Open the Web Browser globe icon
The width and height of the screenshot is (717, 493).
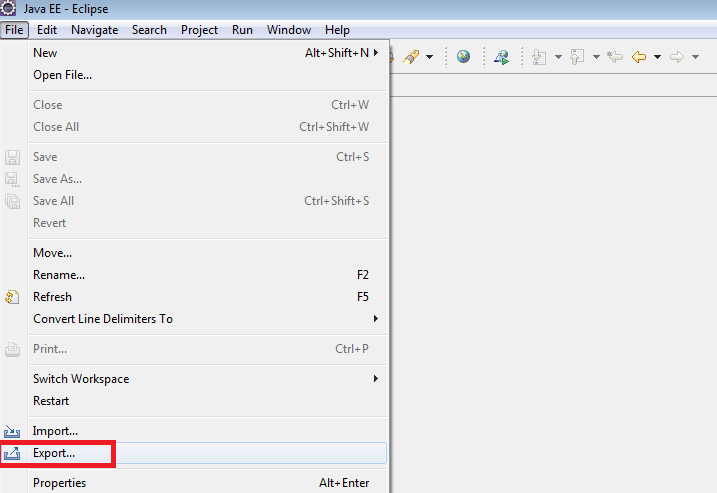pos(463,56)
